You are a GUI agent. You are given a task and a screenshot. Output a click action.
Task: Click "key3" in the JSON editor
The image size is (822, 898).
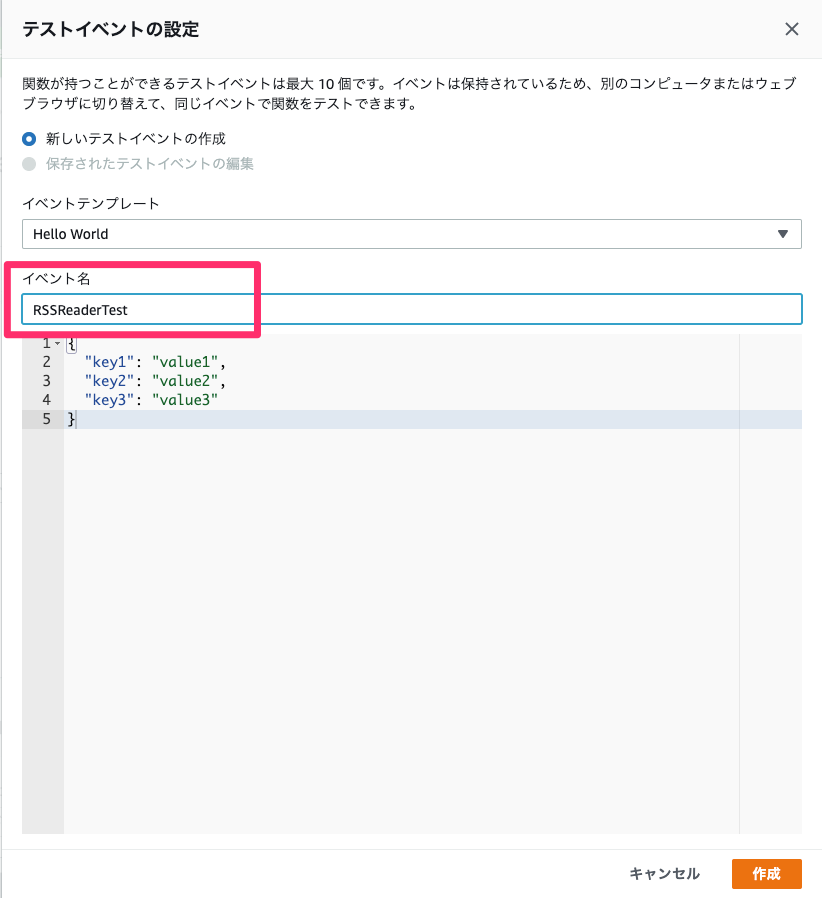(108, 399)
